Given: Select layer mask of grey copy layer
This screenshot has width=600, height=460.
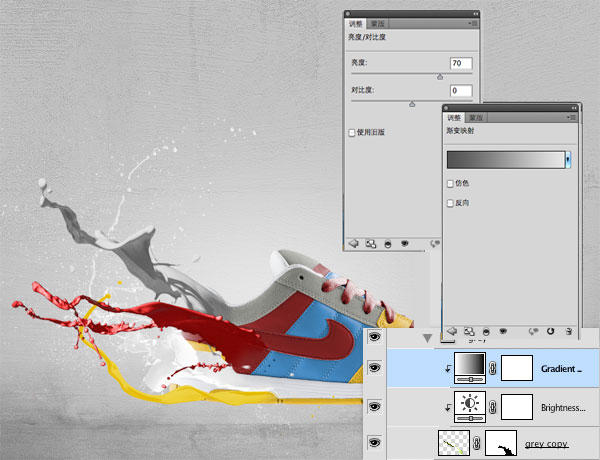Looking at the screenshot, I should point(501,443).
